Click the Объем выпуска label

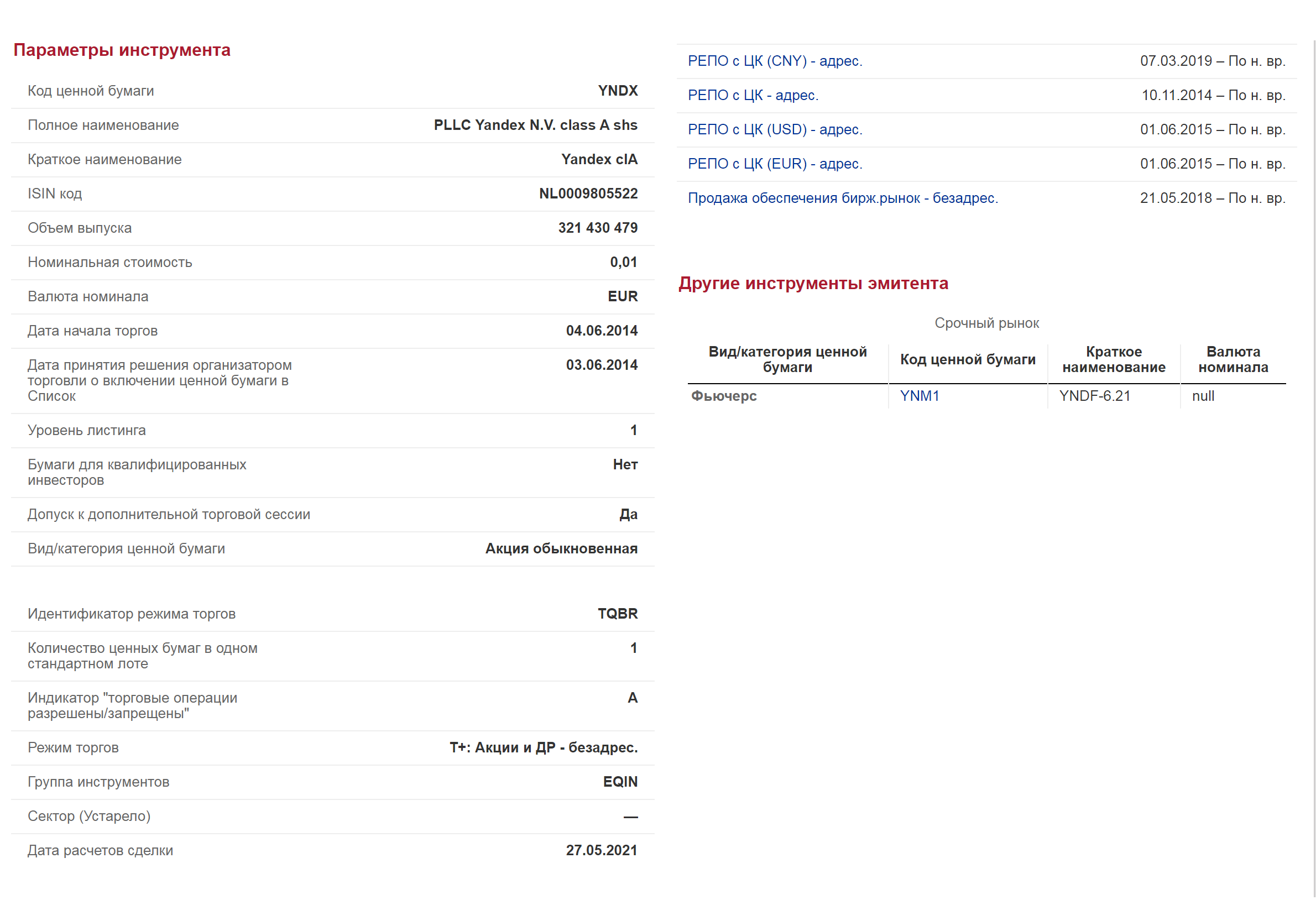(79, 228)
